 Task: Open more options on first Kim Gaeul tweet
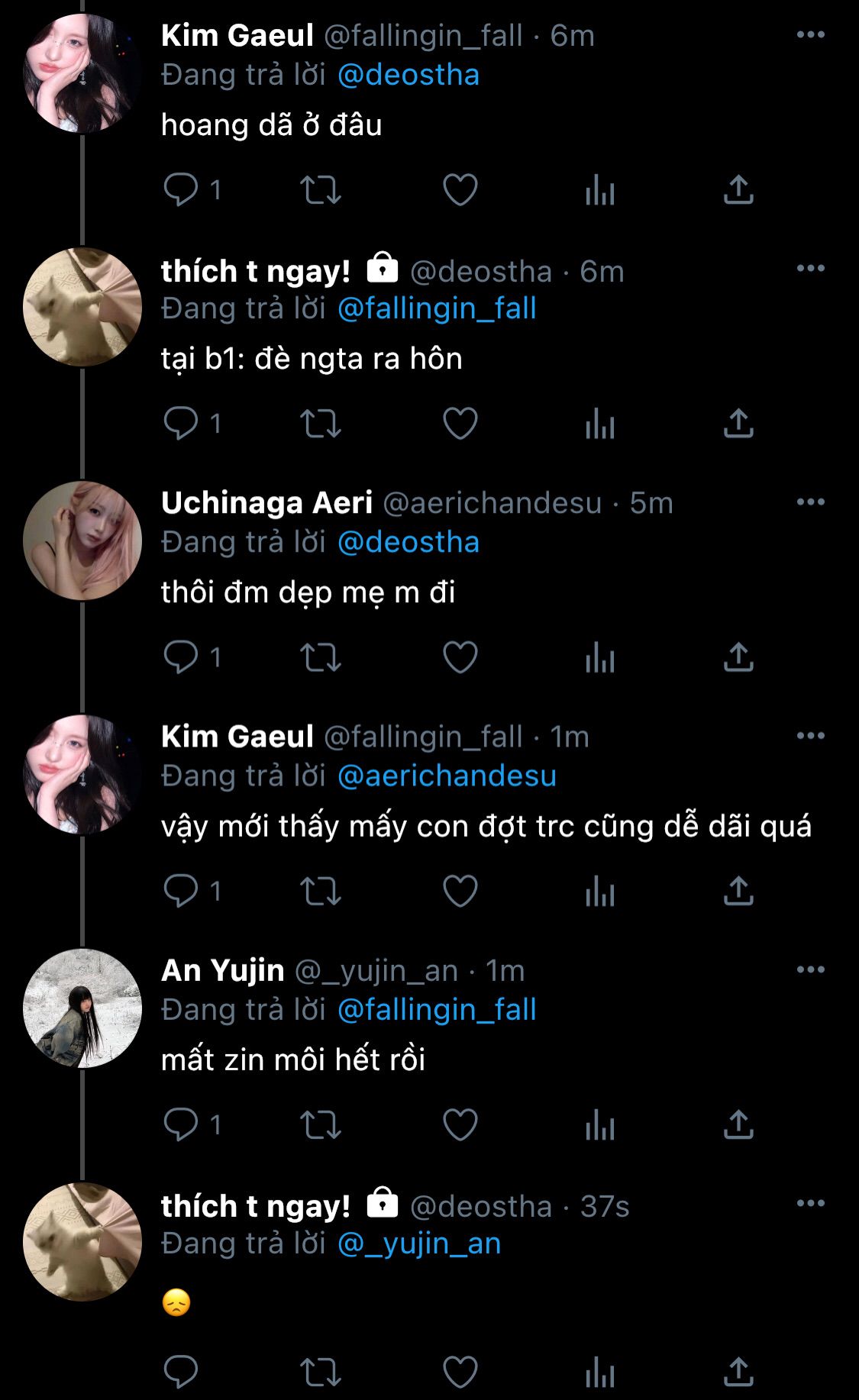[x=810, y=35]
